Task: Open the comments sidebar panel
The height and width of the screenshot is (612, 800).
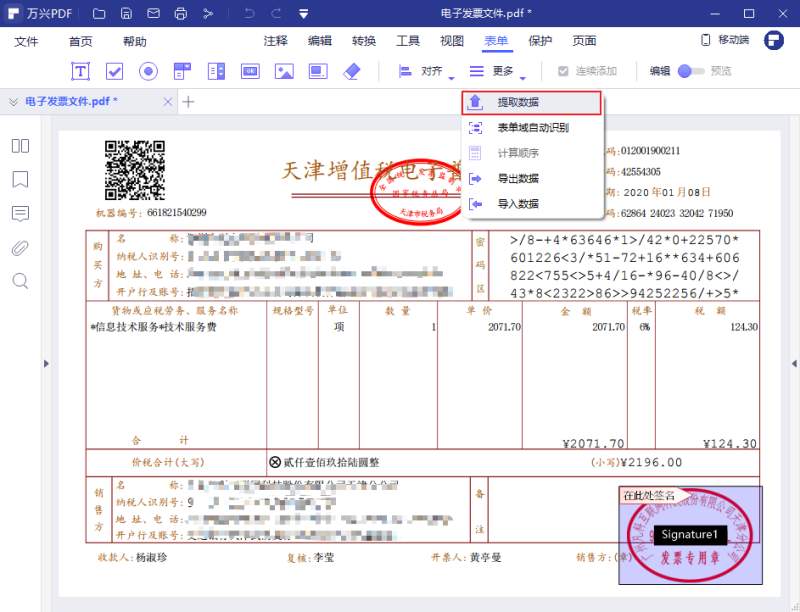Action: (x=20, y=214)
